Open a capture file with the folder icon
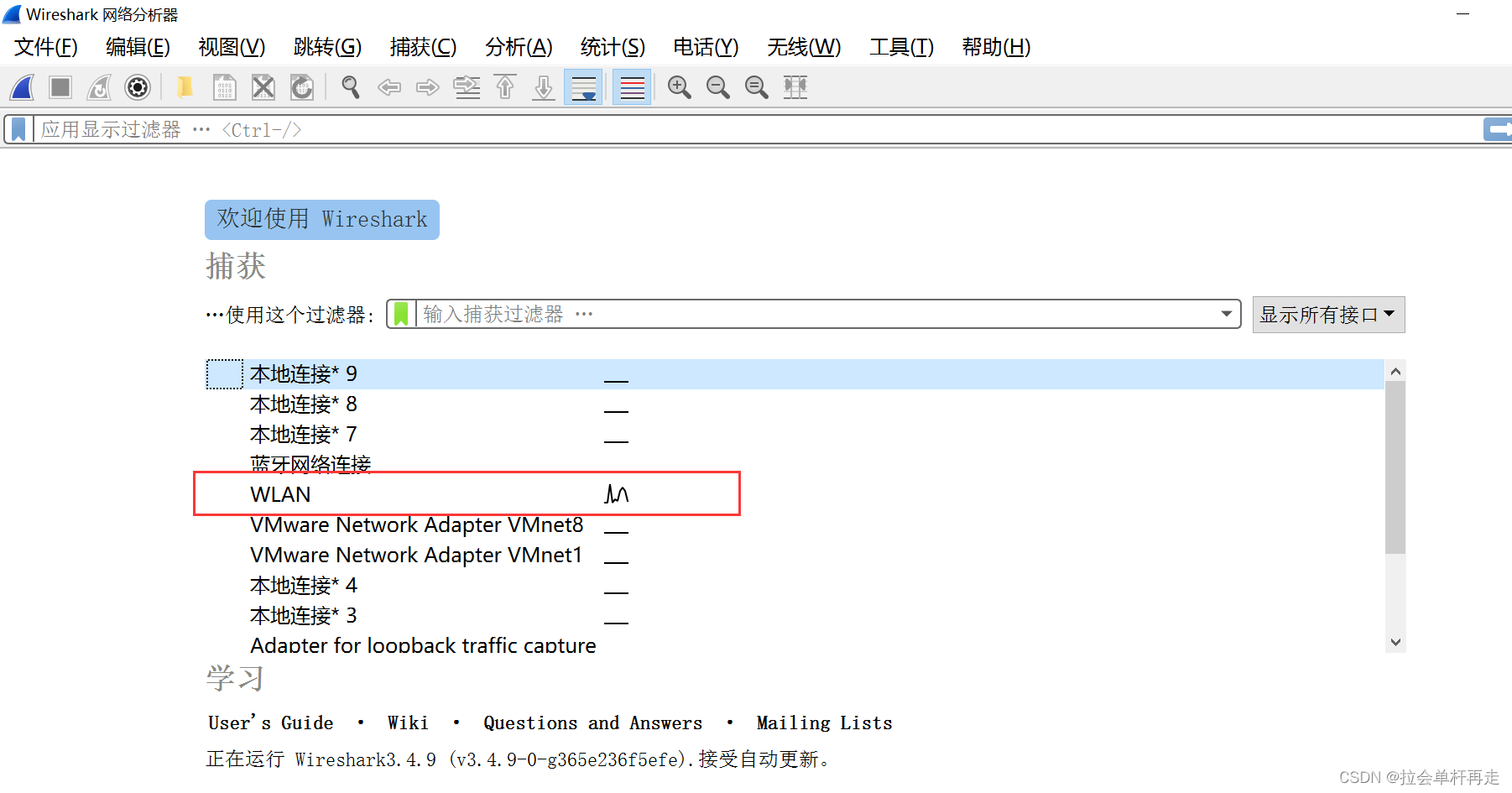Viewport: 1512px width, 793px height. [x=185, y=87]
